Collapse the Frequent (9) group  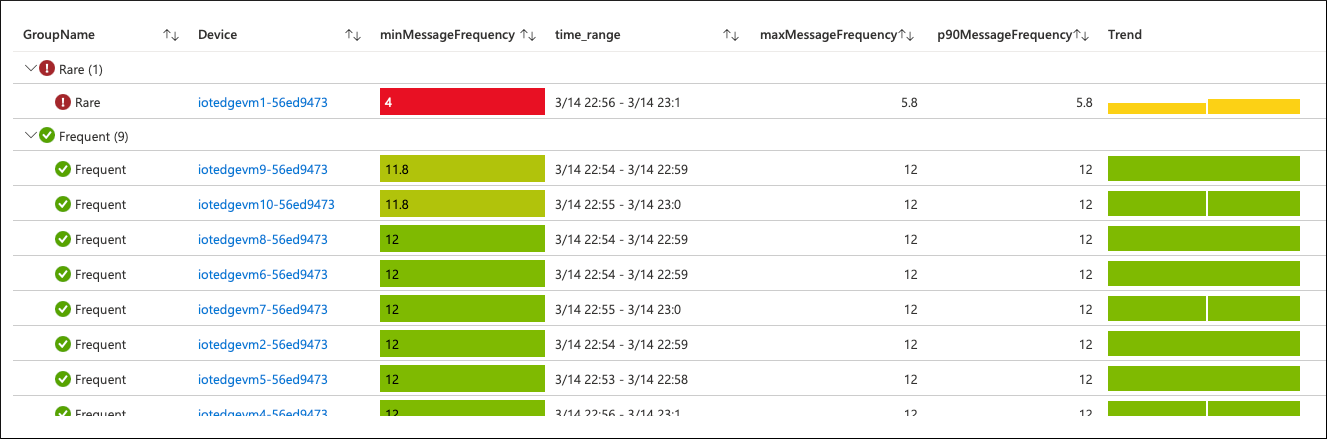[29, 136]
